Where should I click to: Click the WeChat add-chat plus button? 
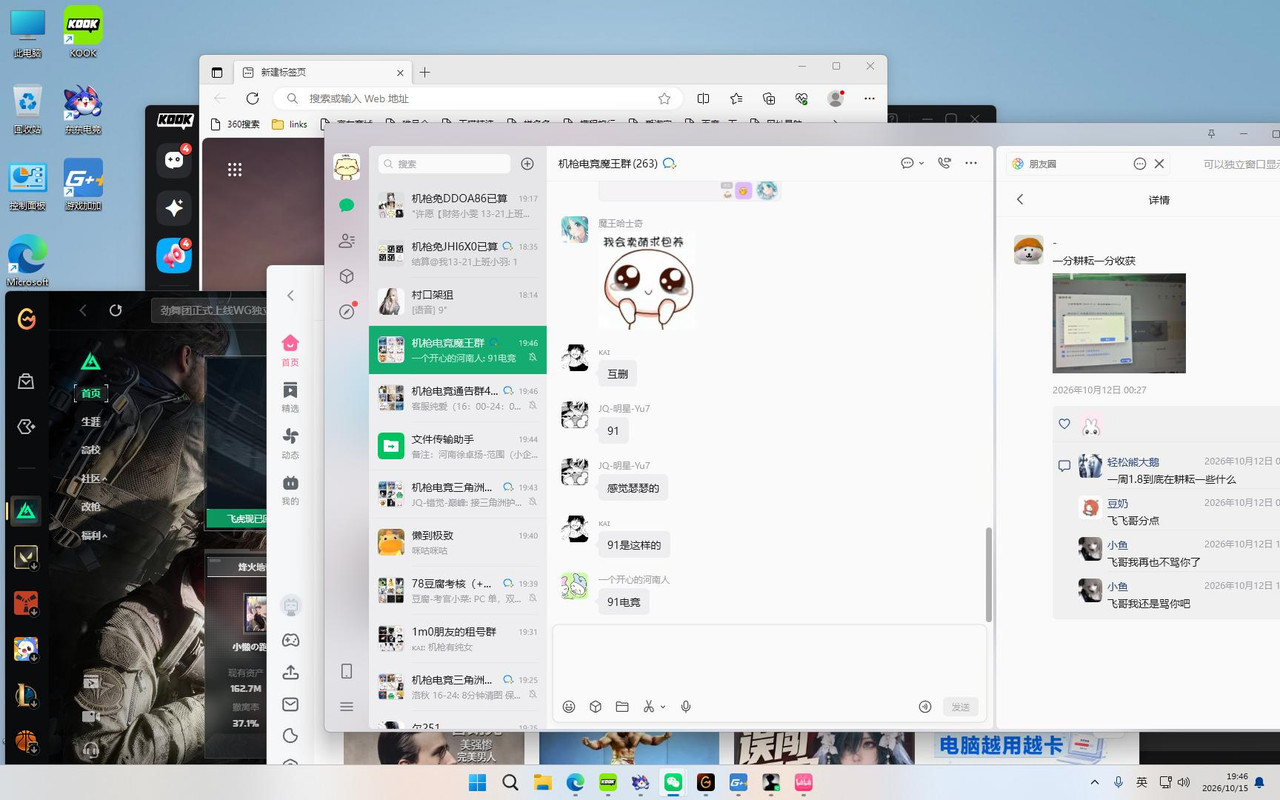528,164
